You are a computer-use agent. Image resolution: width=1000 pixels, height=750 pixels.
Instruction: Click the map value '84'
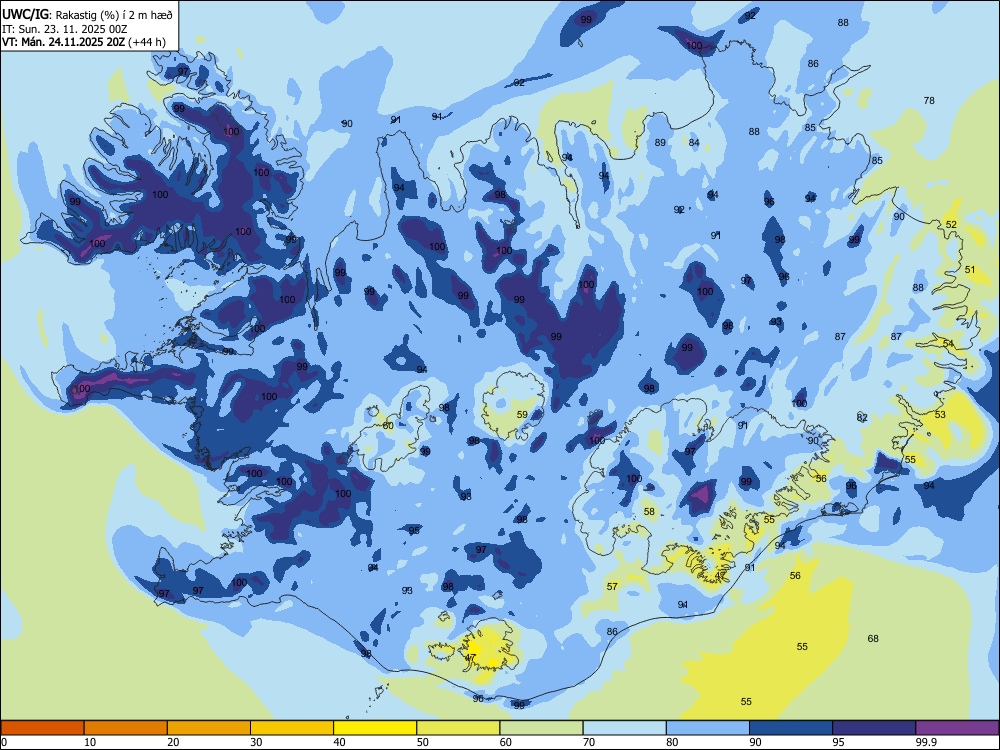click(x=694, y=143)
